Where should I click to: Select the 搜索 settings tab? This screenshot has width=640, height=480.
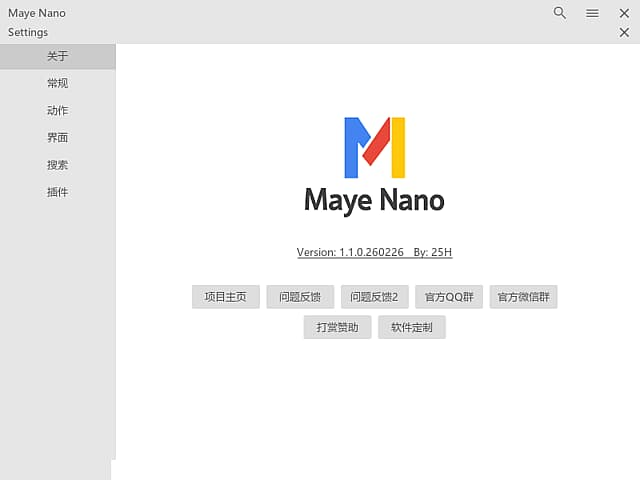[x=57, y=164]
